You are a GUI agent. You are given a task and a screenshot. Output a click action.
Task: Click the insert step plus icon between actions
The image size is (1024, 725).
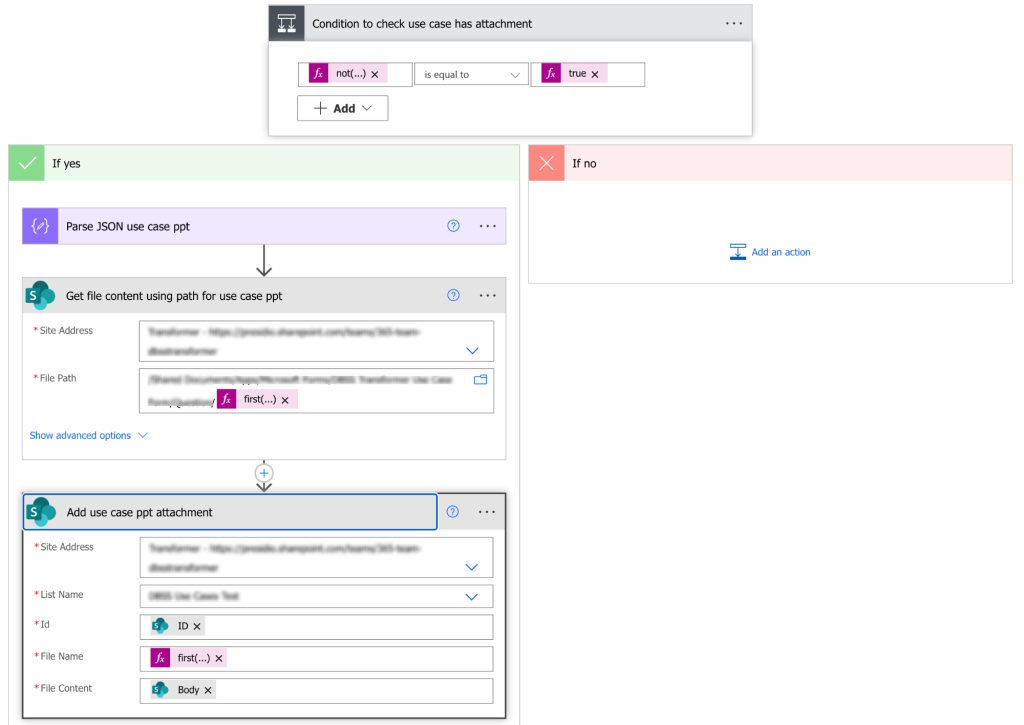[263, 473]
